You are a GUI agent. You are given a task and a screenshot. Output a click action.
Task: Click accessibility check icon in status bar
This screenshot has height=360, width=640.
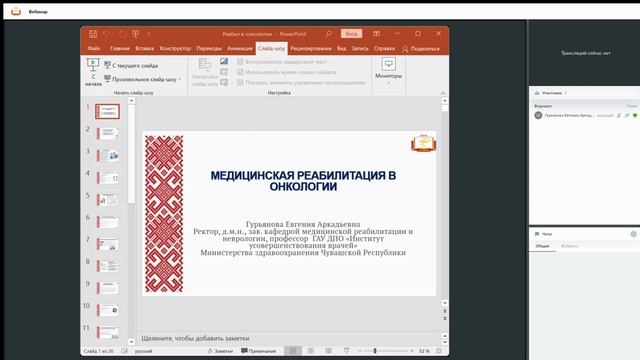(124, 351)
